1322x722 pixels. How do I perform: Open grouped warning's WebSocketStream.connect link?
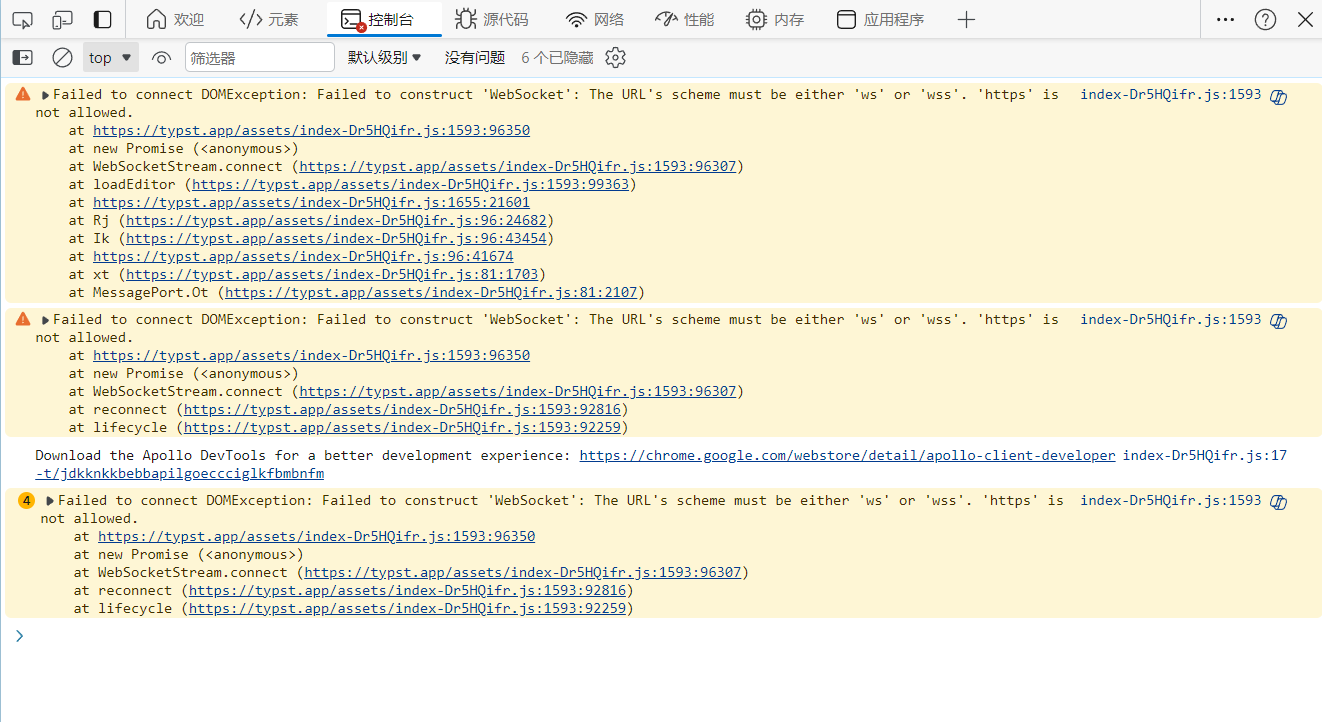[523, 572]
